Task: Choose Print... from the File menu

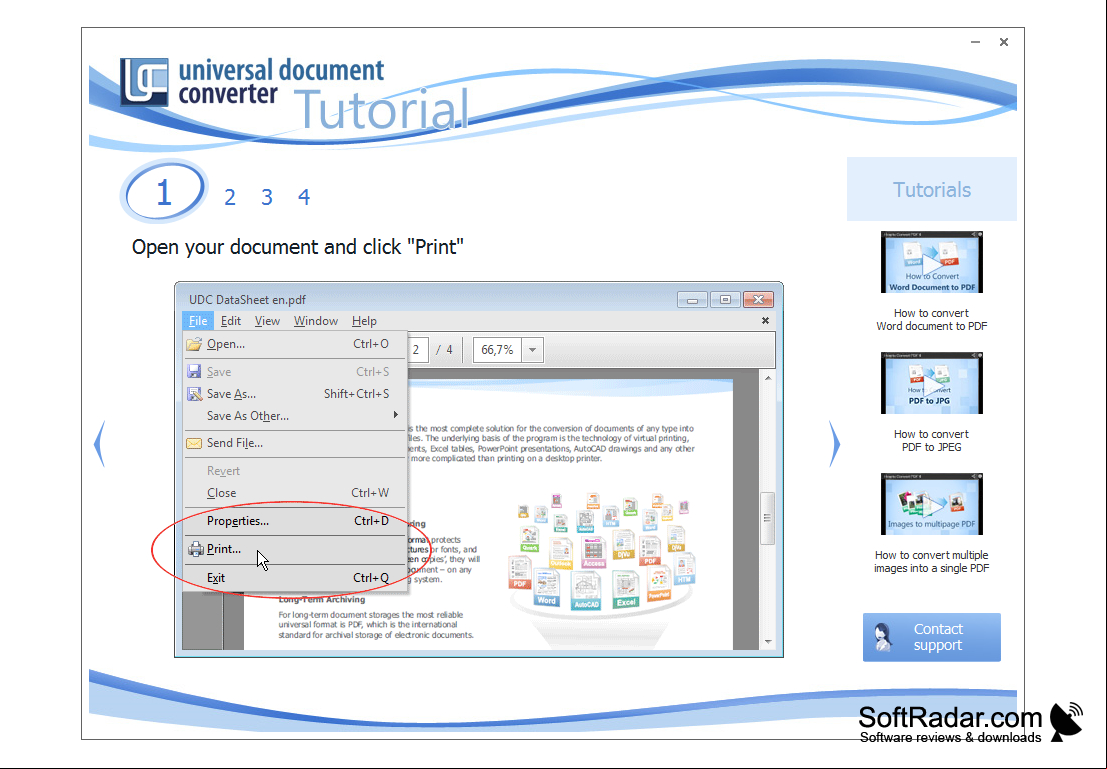Action: click(295, 549)
